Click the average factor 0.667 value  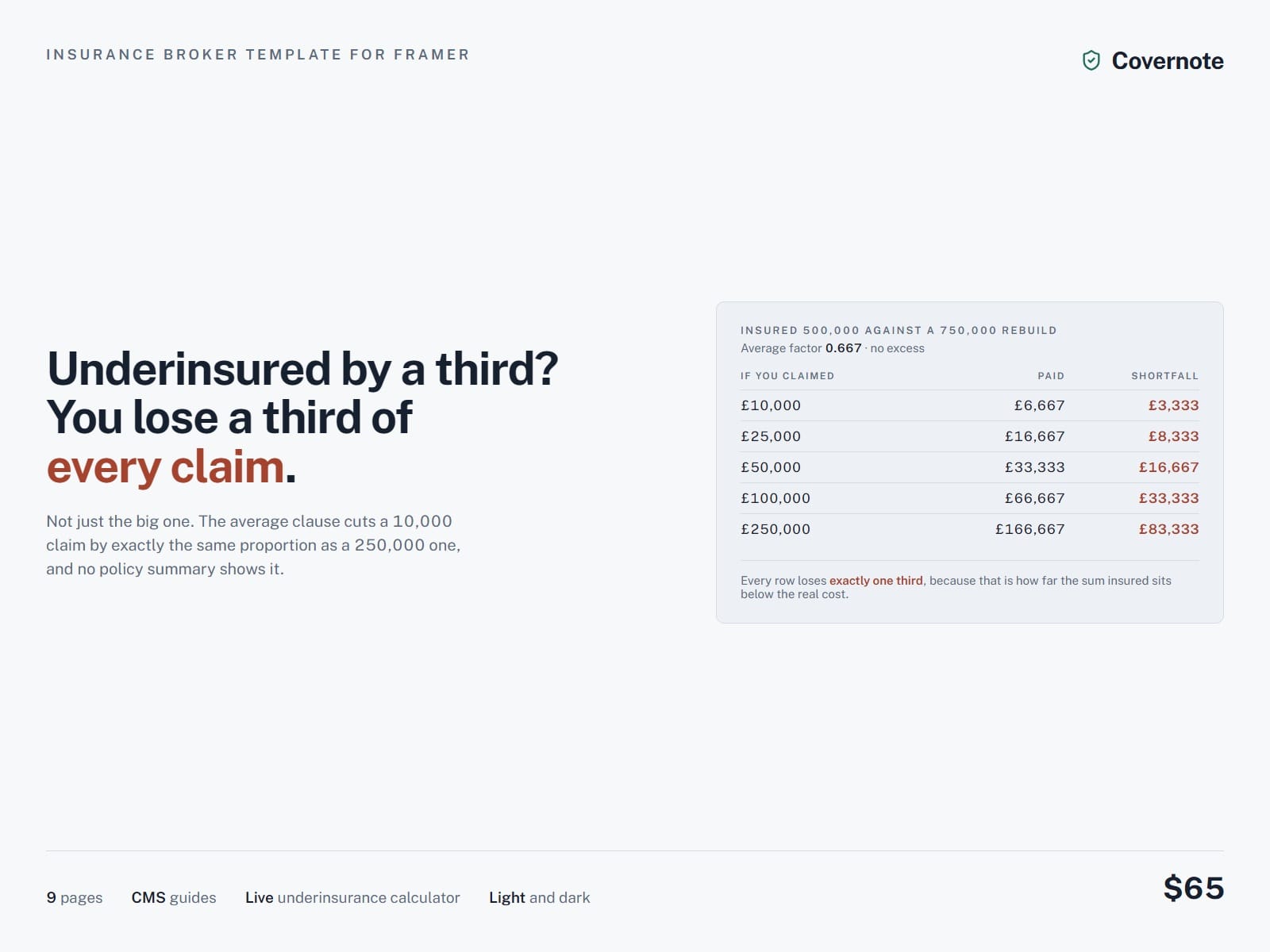[843, 348]
